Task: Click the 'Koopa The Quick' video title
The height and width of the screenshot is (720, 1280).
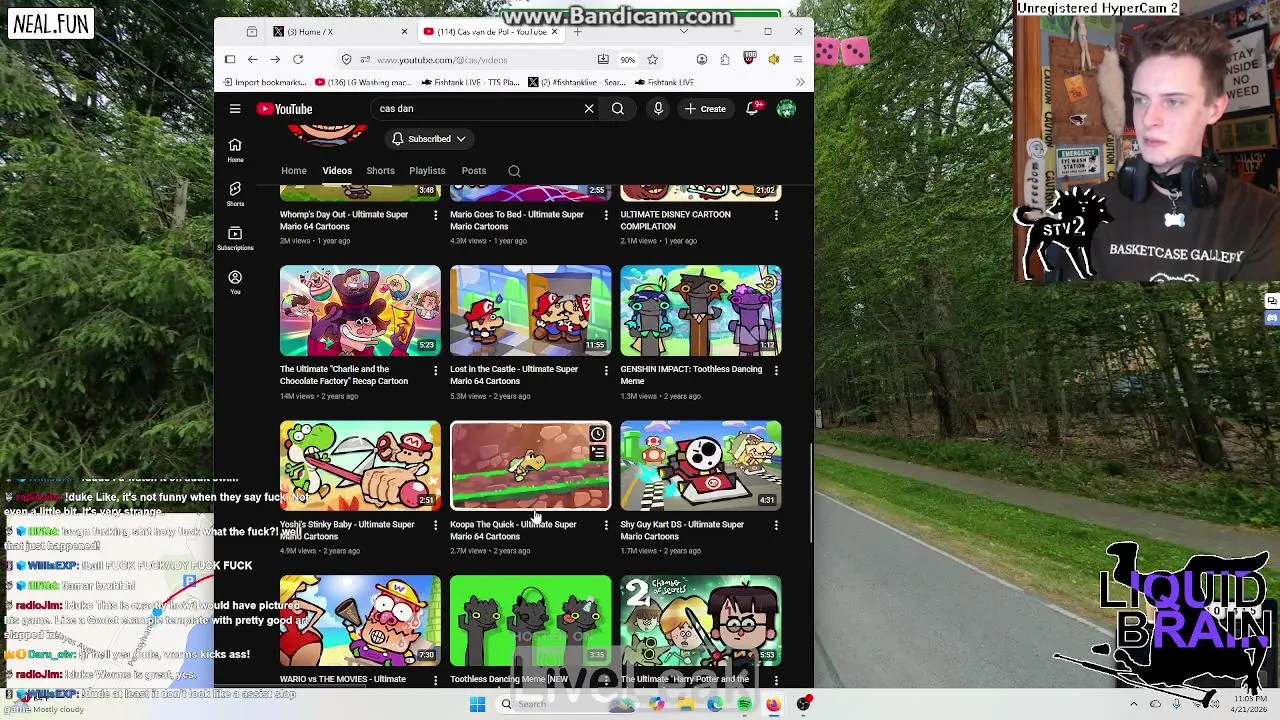Action: click(513, 530)
